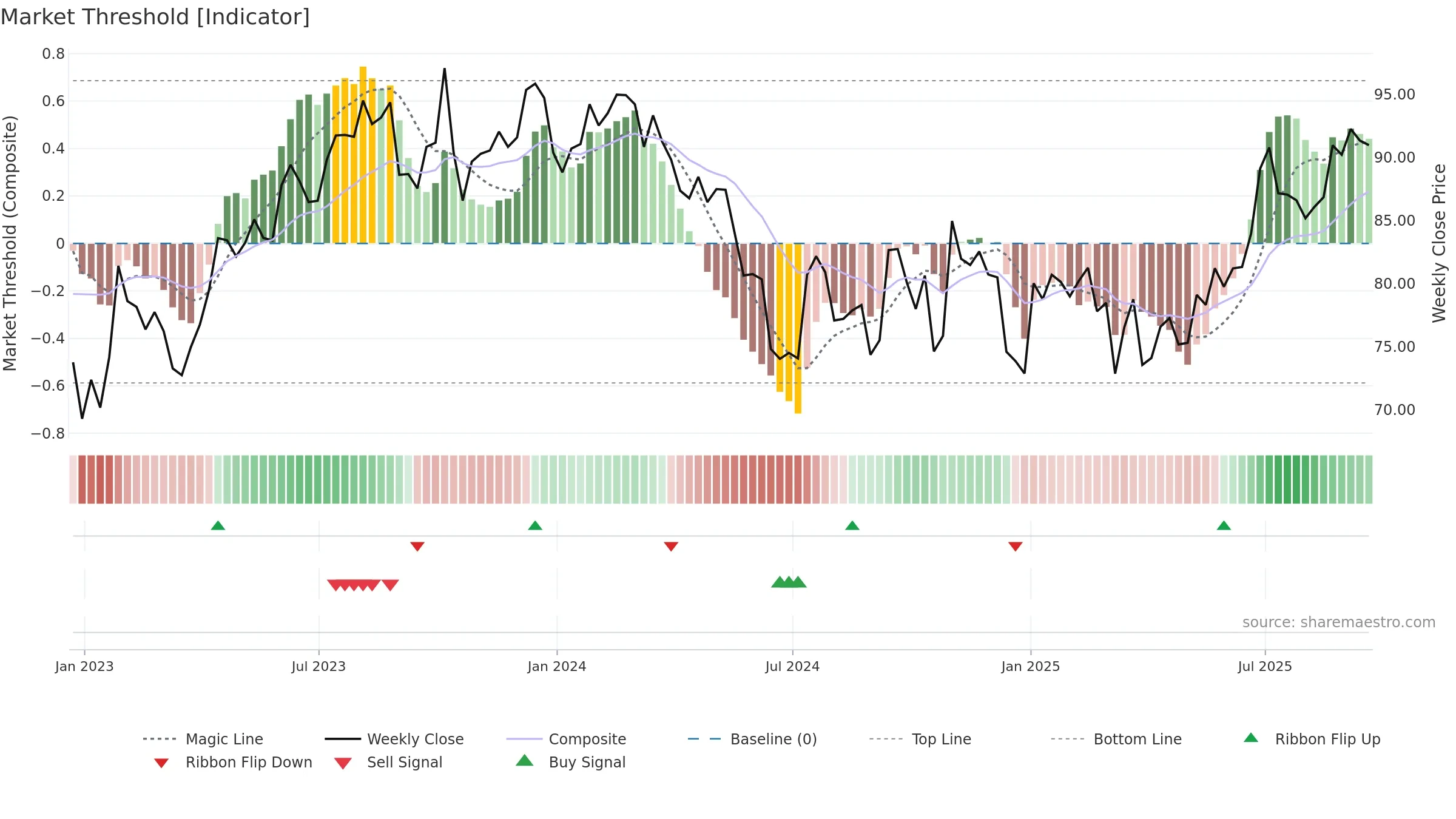The width and height of the screenshot is (1456, 819).
Task: Click the isolated rightmost sell signal triangle
Action: click(390, 585)
